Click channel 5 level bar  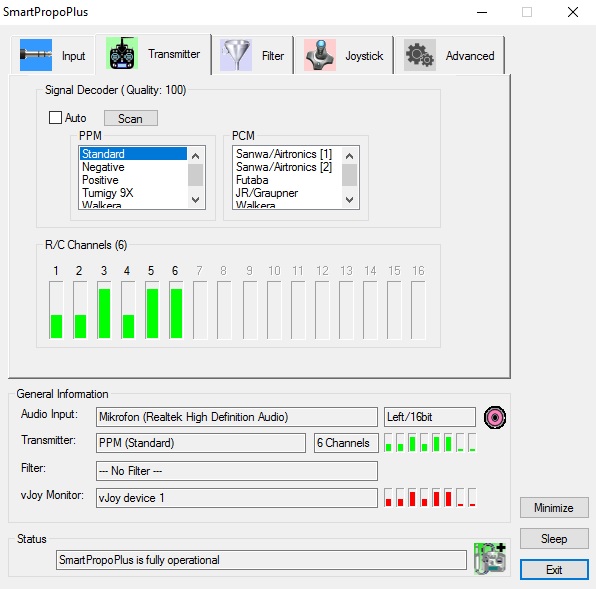[152, 310]
